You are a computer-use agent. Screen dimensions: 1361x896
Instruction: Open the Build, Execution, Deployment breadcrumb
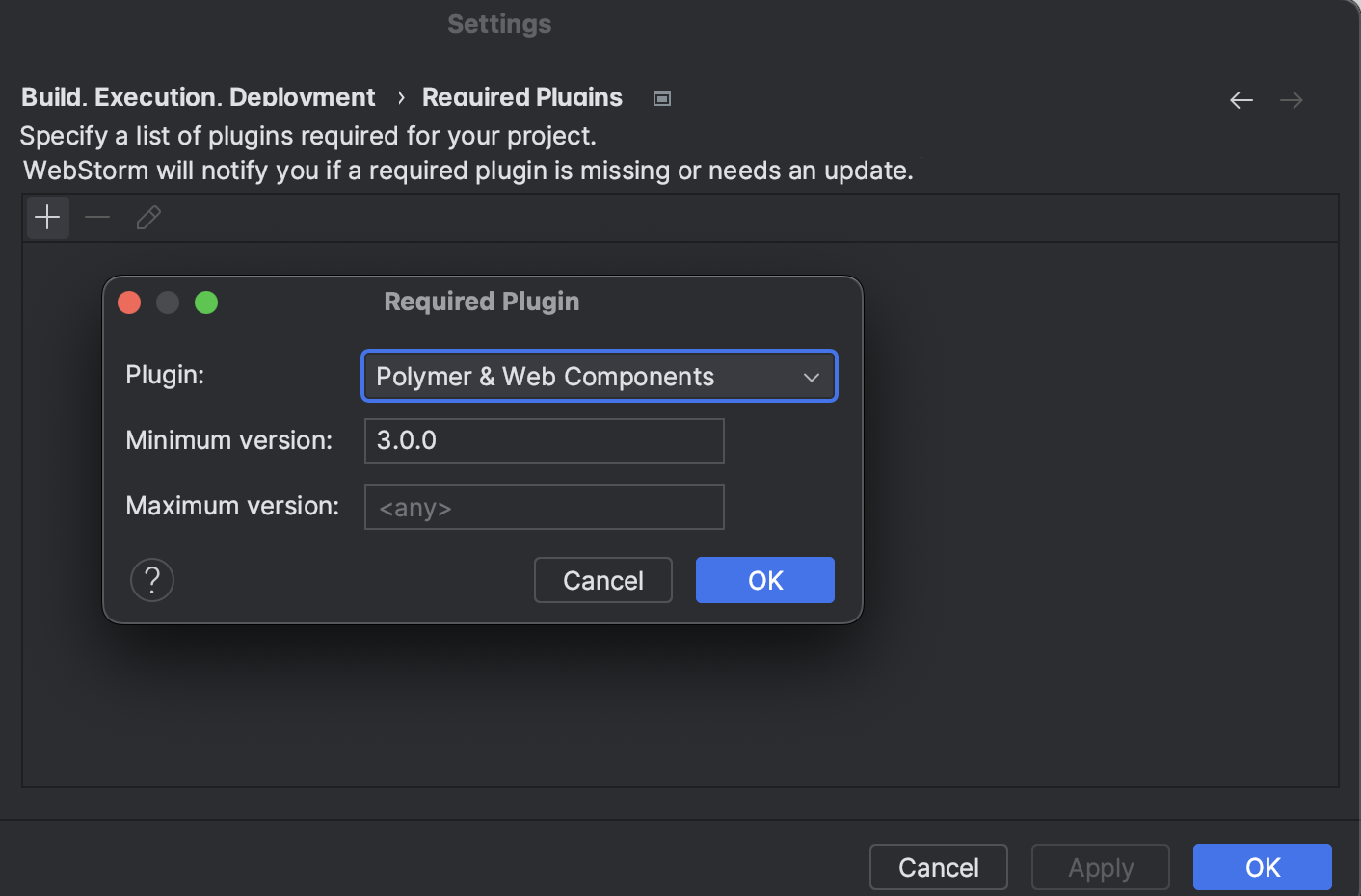tap(198, 96)
